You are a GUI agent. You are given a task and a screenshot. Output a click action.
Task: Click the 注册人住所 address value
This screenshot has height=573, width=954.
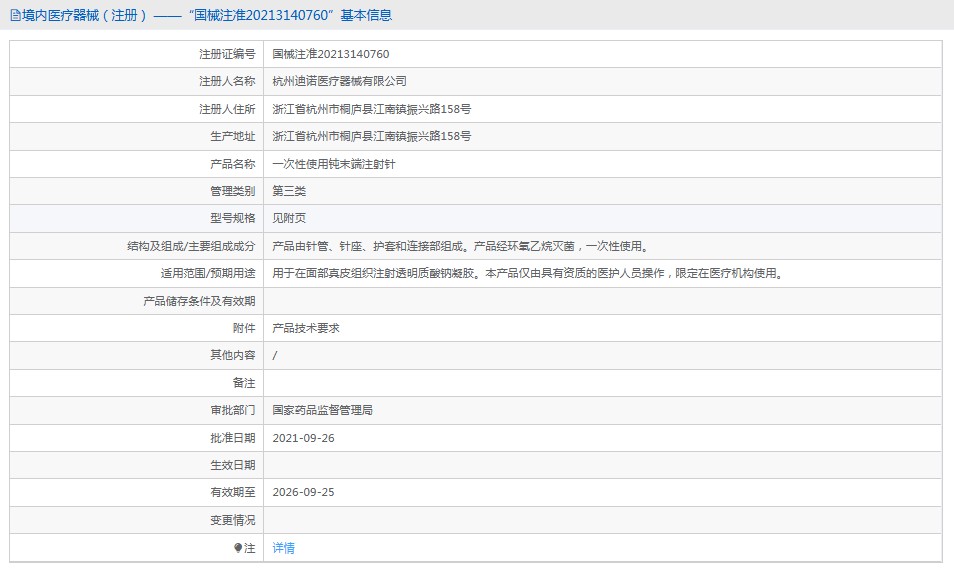[x=372, y=109]
